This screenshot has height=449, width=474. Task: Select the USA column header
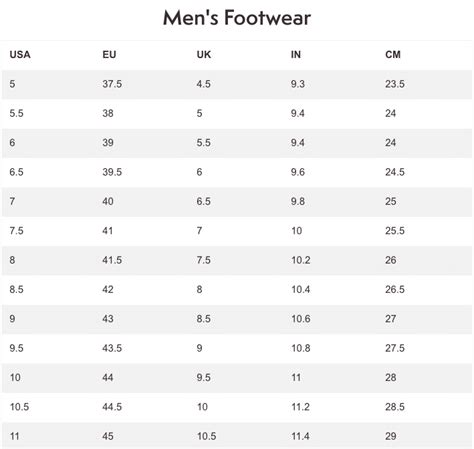point(20,54)
